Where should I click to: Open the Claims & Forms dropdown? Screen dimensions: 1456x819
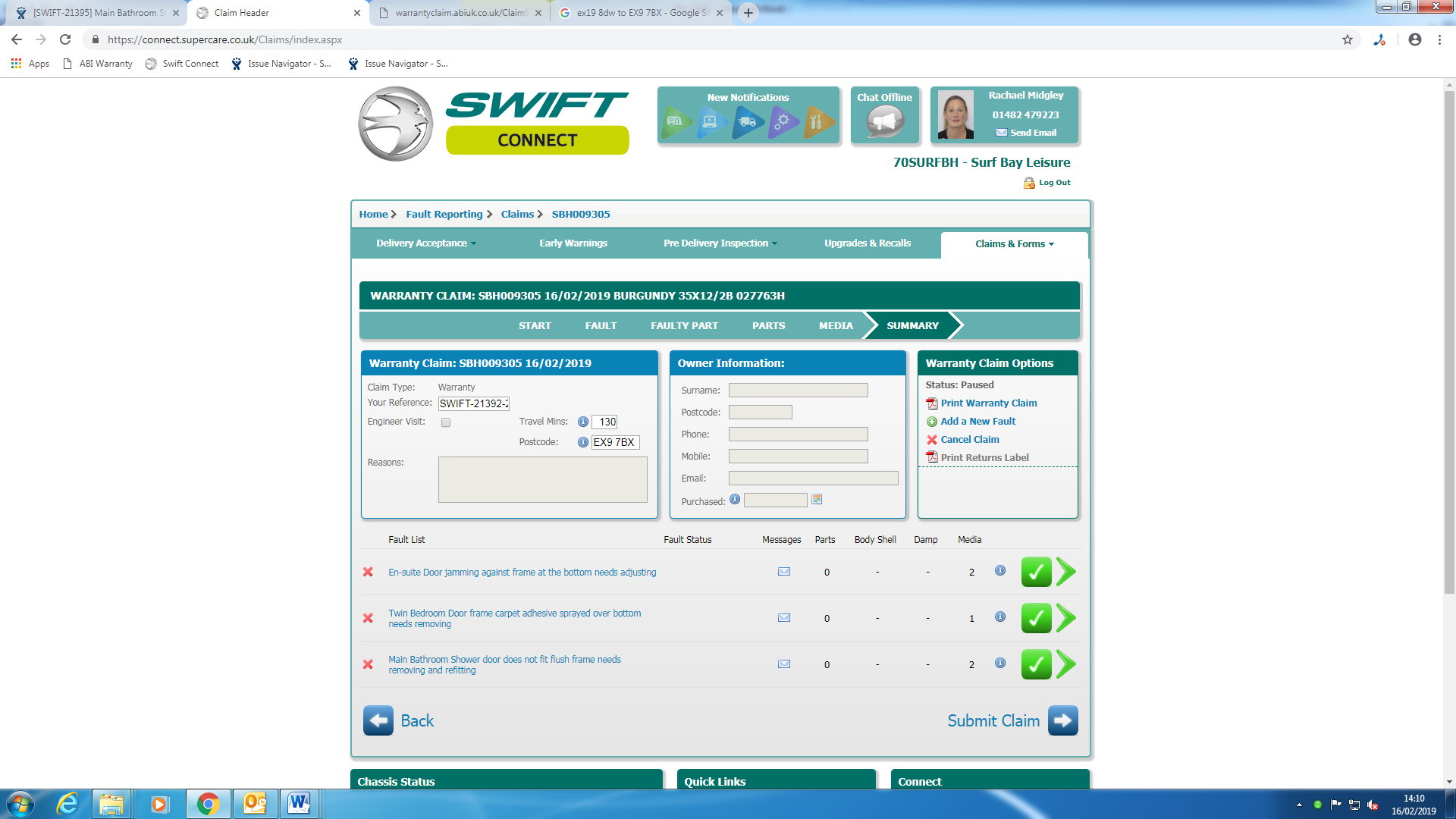pyautogui.click(x=1014, y=244)
